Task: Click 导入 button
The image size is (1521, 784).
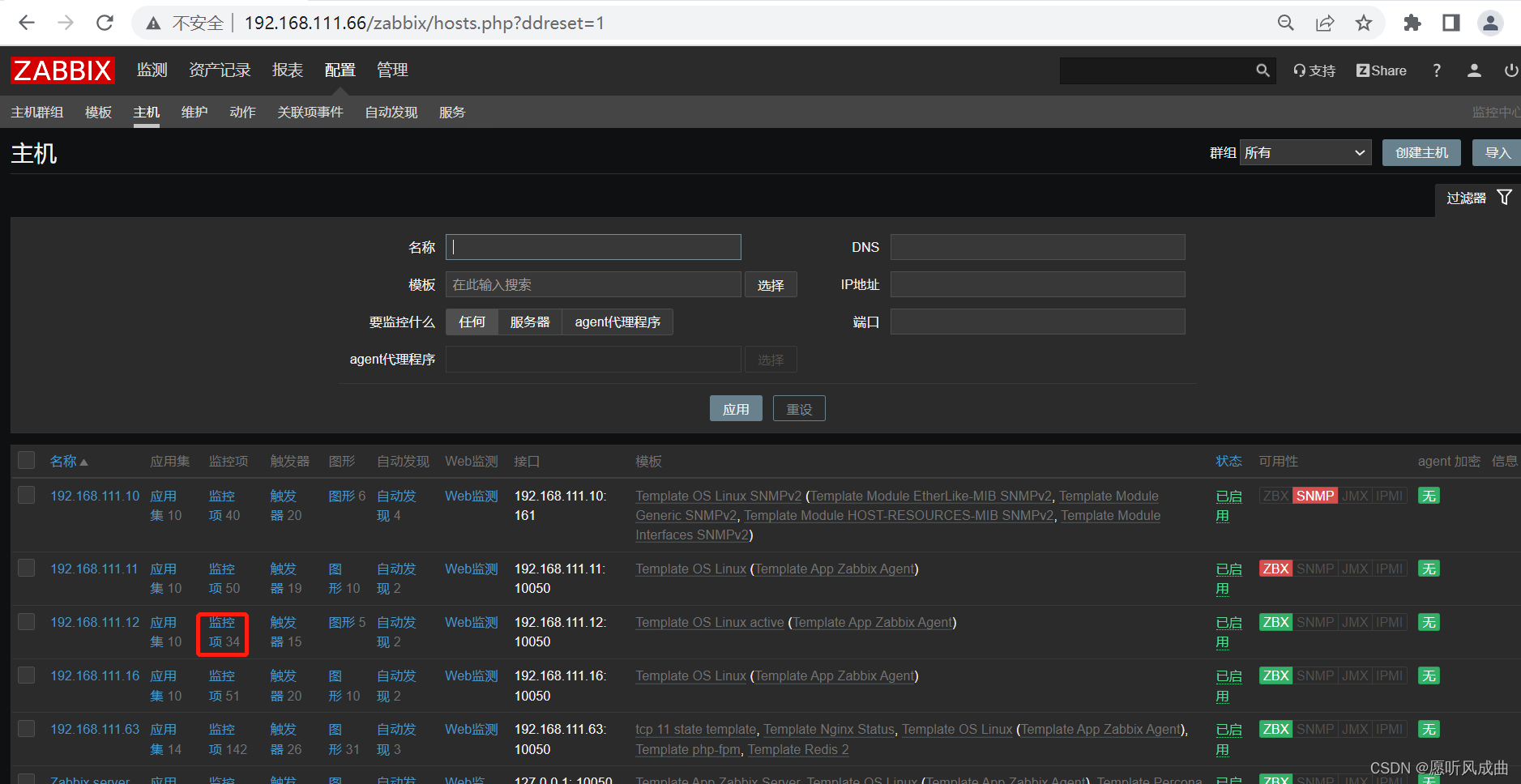Action: coord(1497,152)
